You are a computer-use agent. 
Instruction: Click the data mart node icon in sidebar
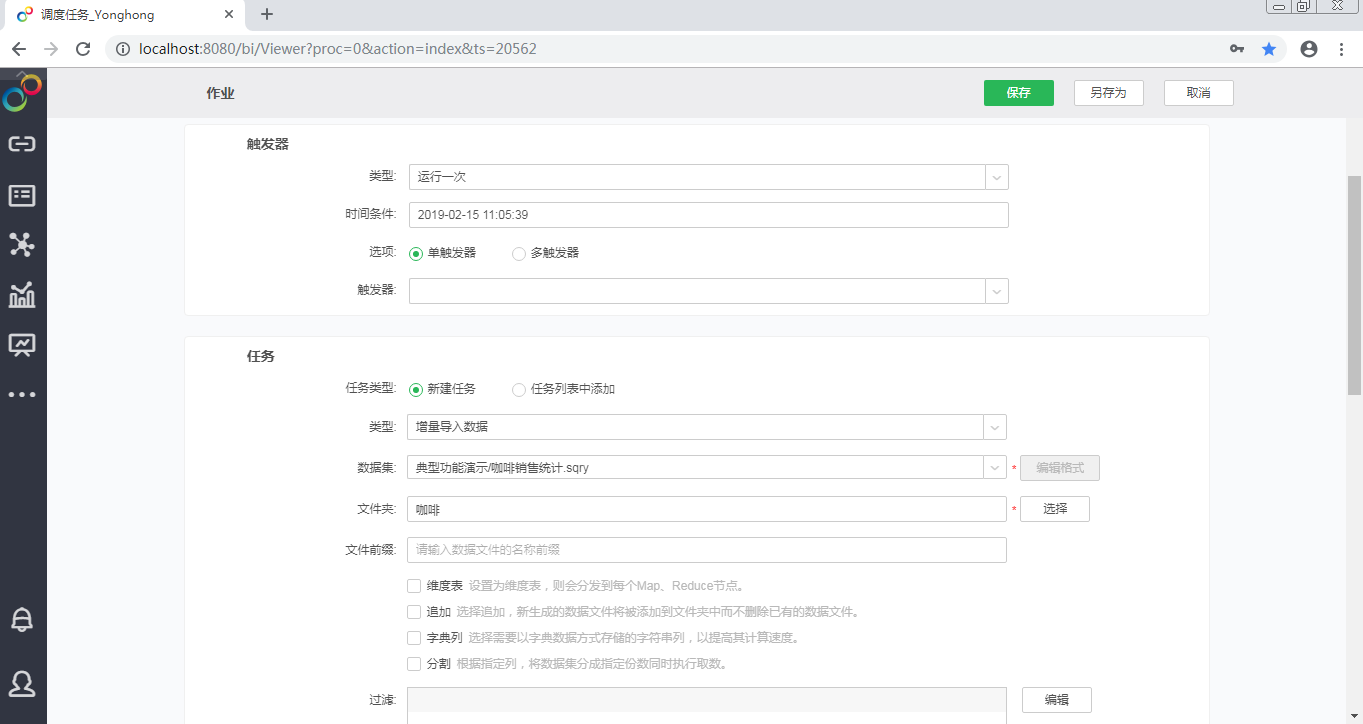(22, 244)
